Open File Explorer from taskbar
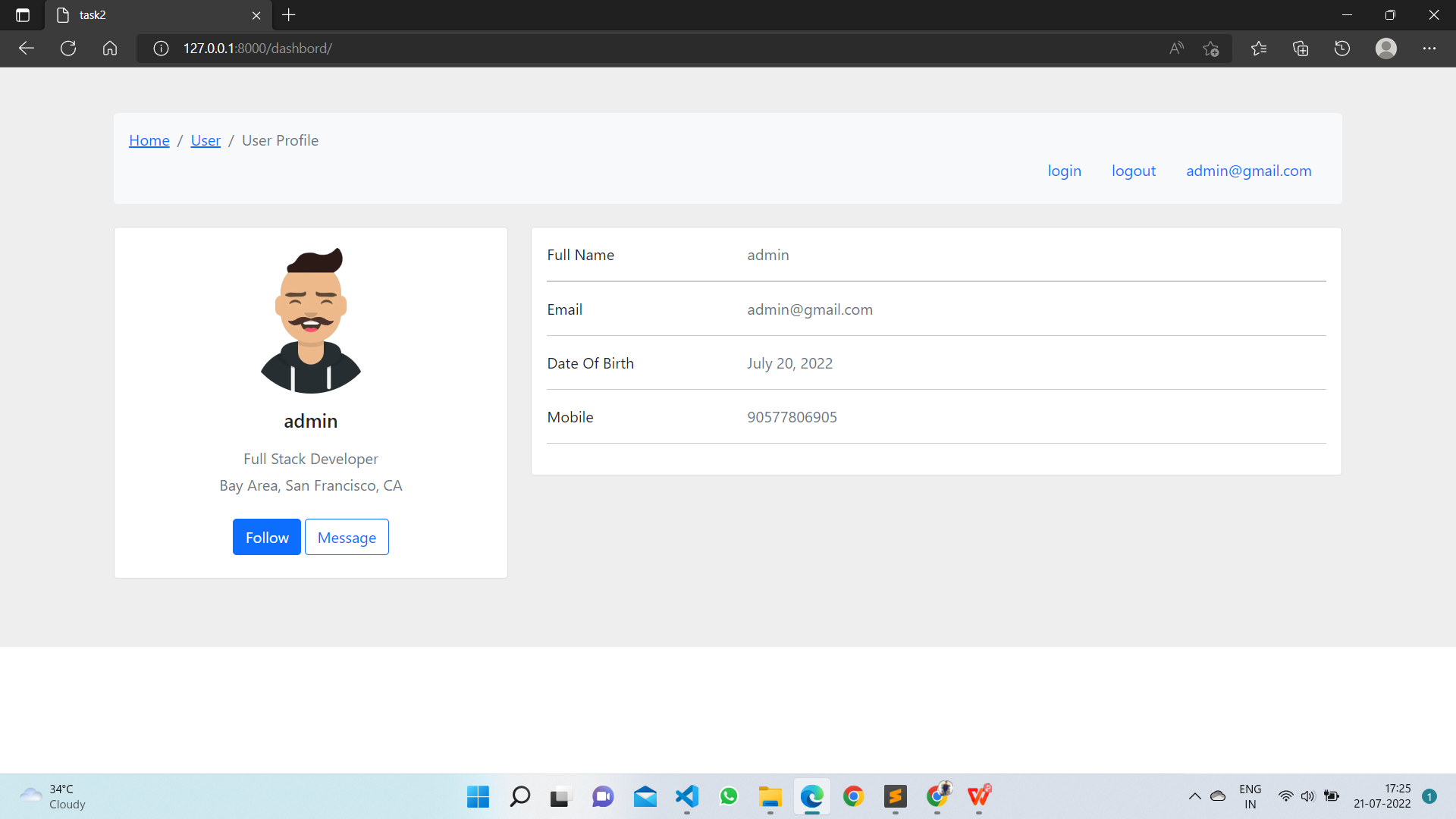 click(x=770, y=796)
